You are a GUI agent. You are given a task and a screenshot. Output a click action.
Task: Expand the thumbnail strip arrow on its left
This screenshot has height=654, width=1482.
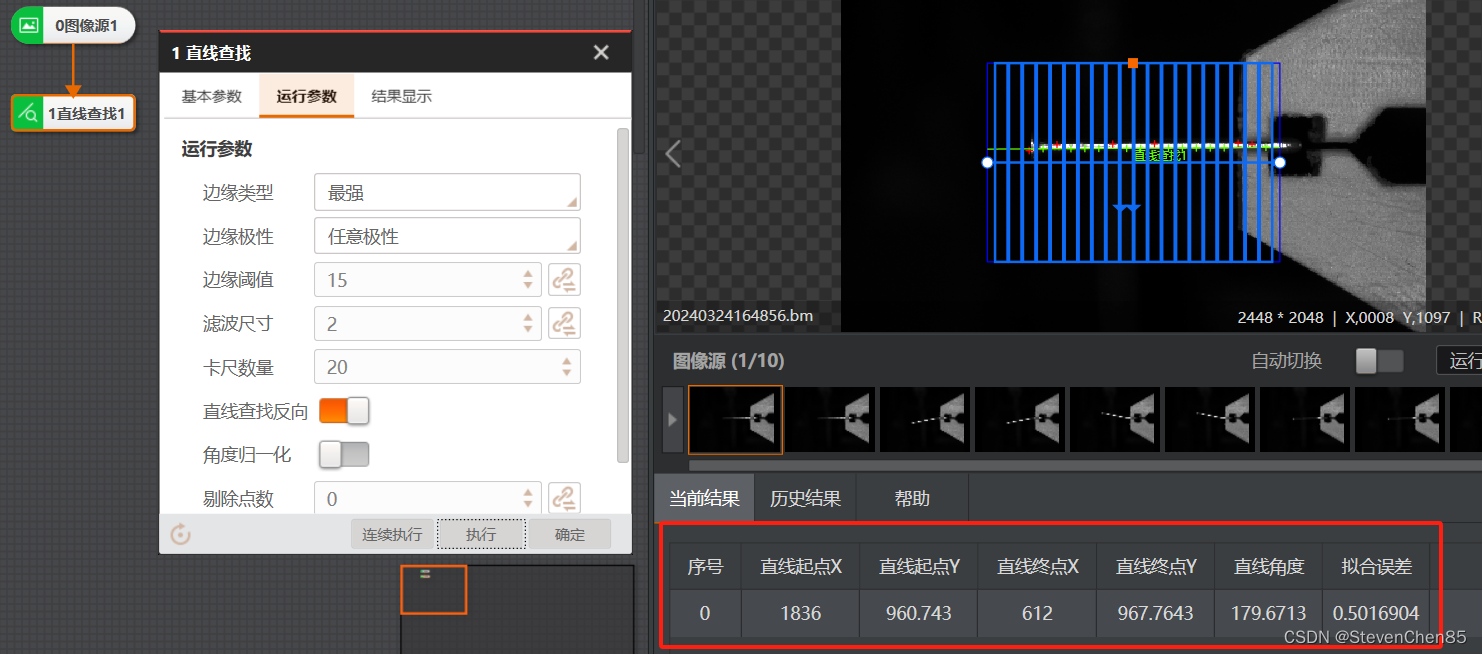coord(672,419)
